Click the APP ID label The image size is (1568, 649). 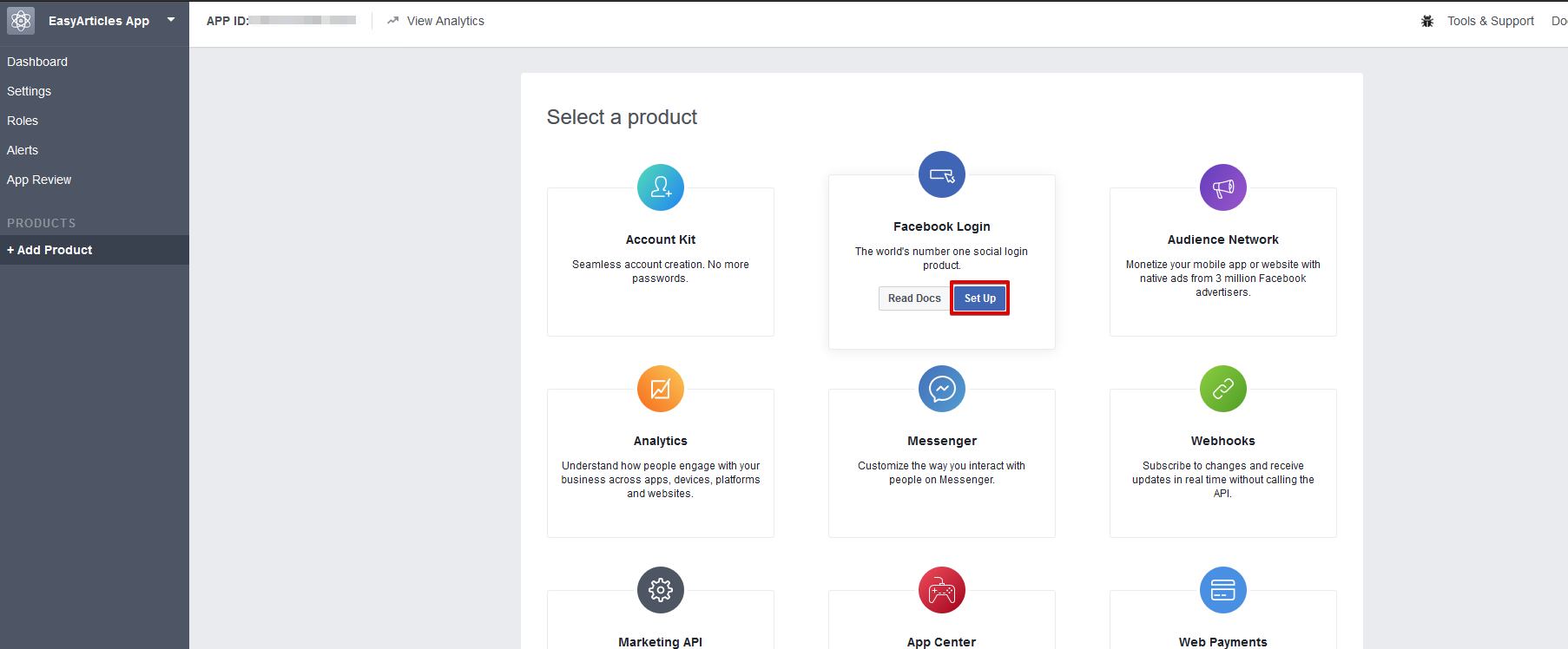click(227, 21)
